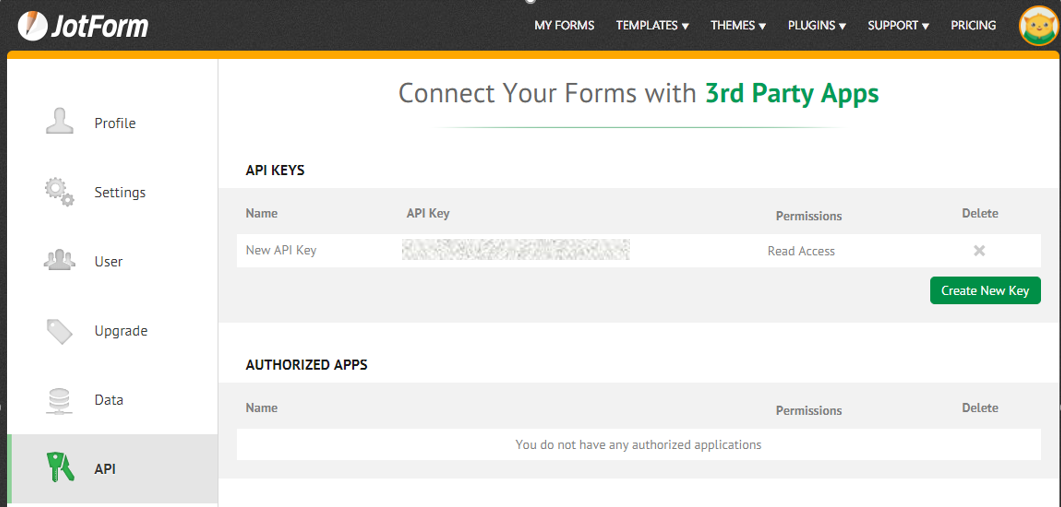
Task: Open MY FORMS in top navigation
Action: click(x=564, y=26)
